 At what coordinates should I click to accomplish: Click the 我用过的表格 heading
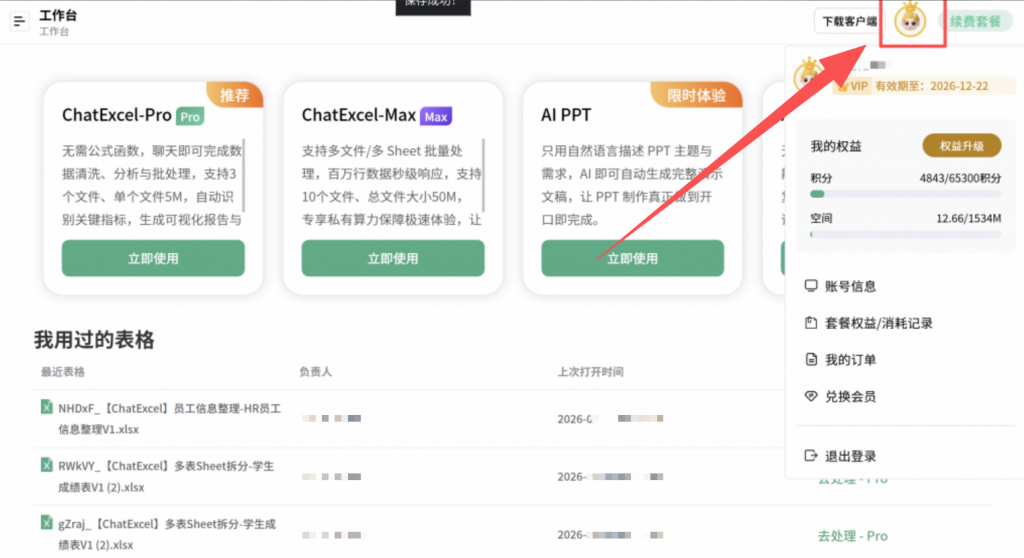pos(94,340)
